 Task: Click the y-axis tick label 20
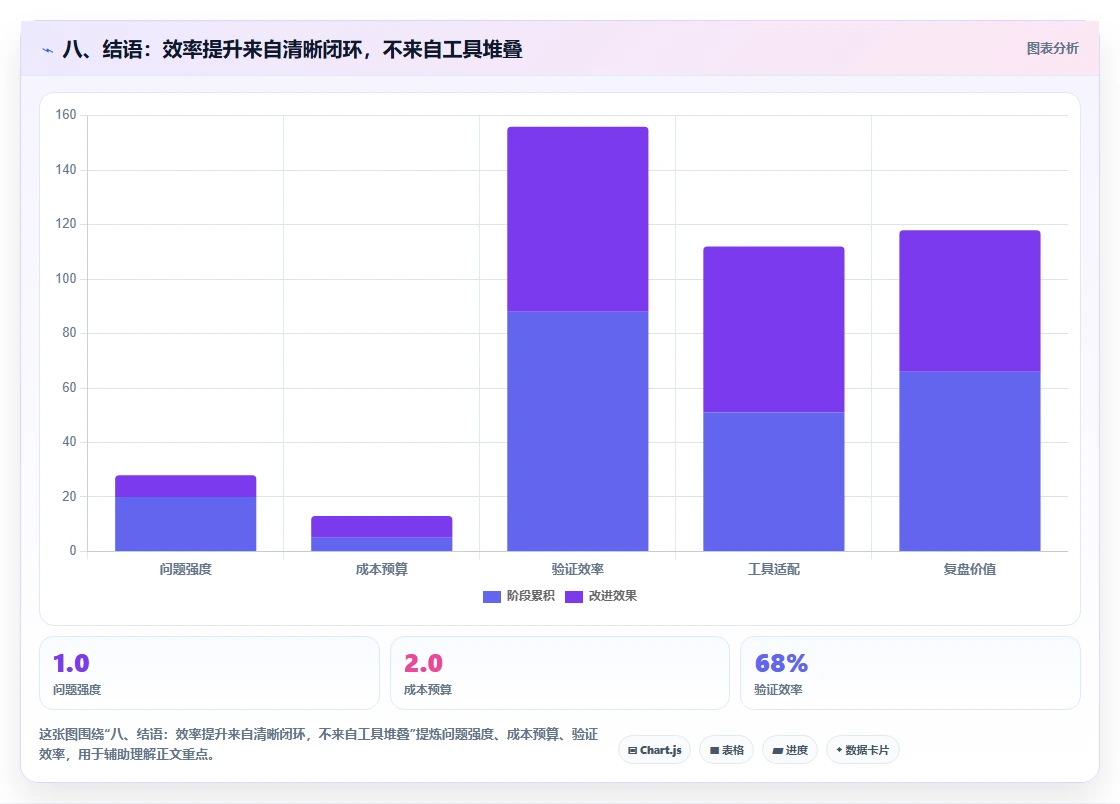(69, 496)
